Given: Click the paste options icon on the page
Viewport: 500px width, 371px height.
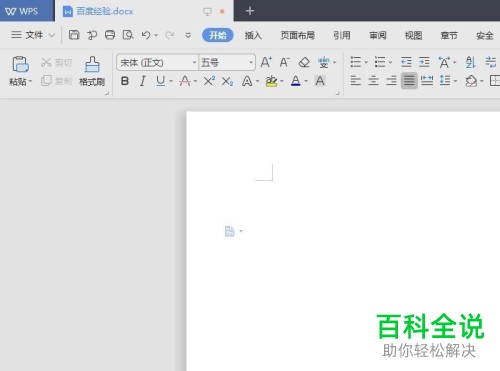Looking at the screenshot, I should click(x=229, y=231).
